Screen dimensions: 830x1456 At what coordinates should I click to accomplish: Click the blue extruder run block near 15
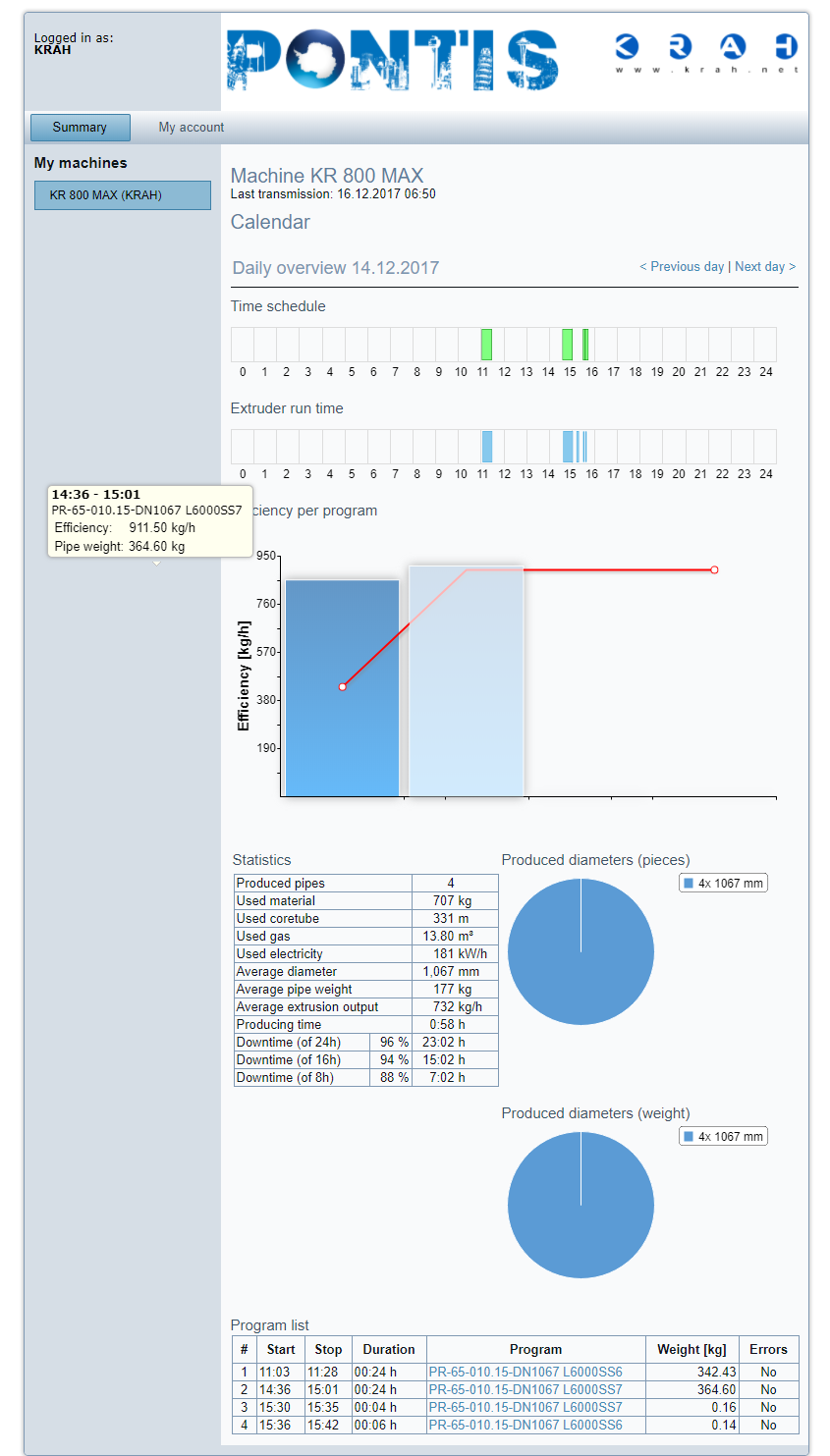[568, 447]
